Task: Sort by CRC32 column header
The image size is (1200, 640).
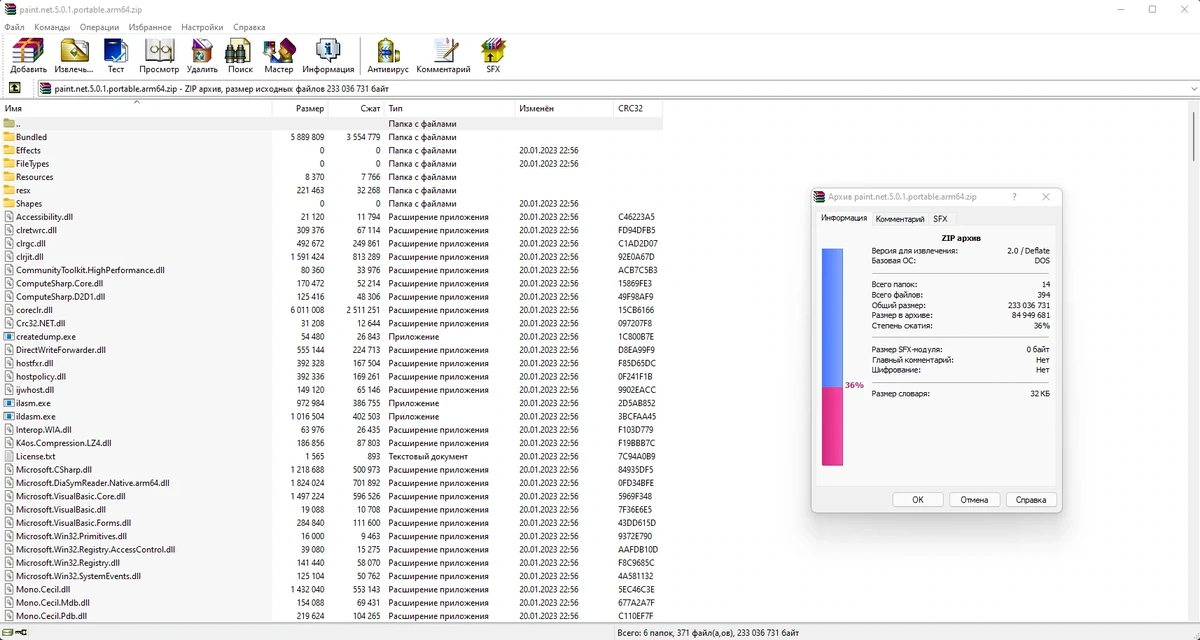Action: [638, 108]
